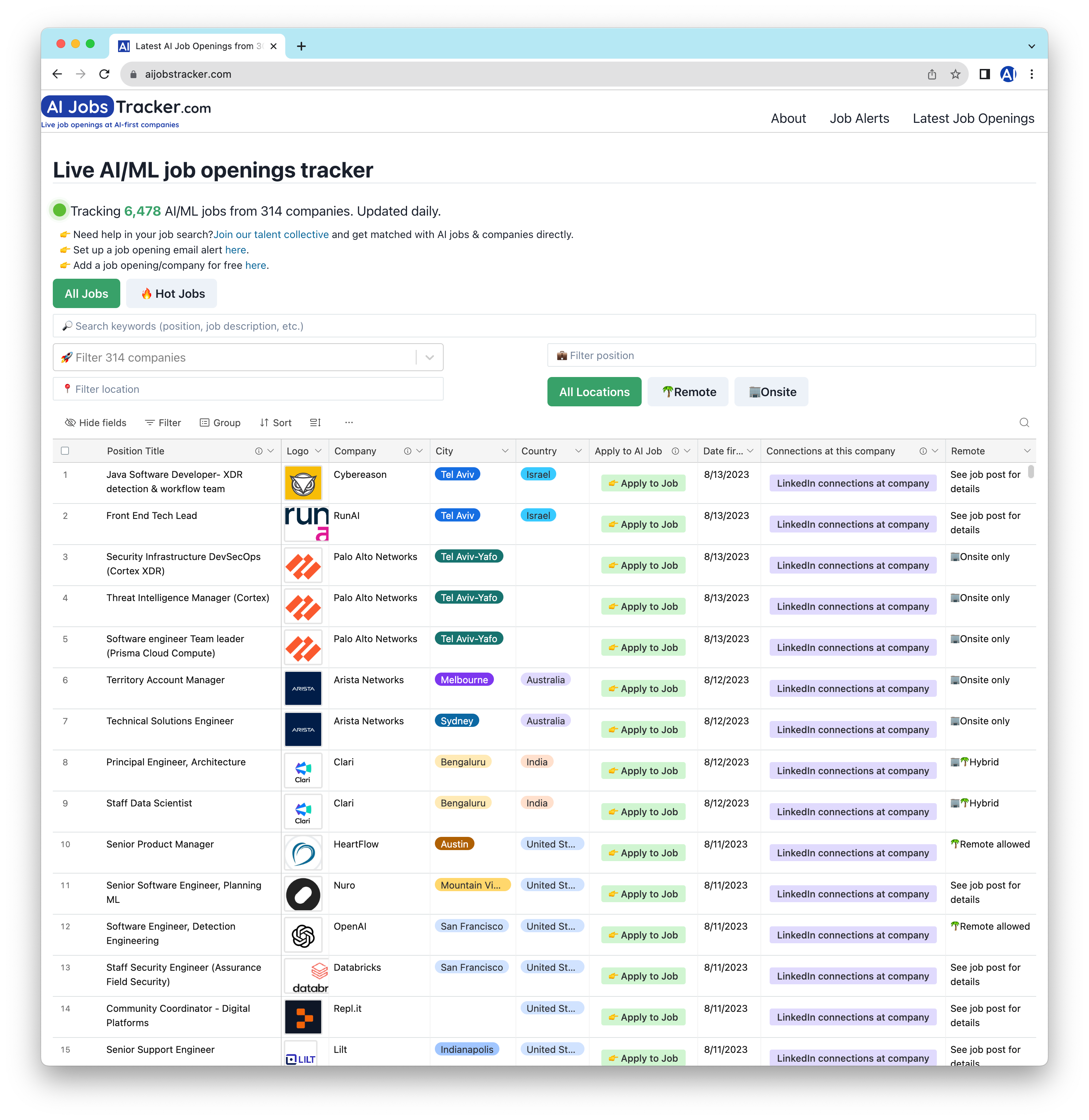Open the Filter 314 companies dropdown

tap(247, 358)
